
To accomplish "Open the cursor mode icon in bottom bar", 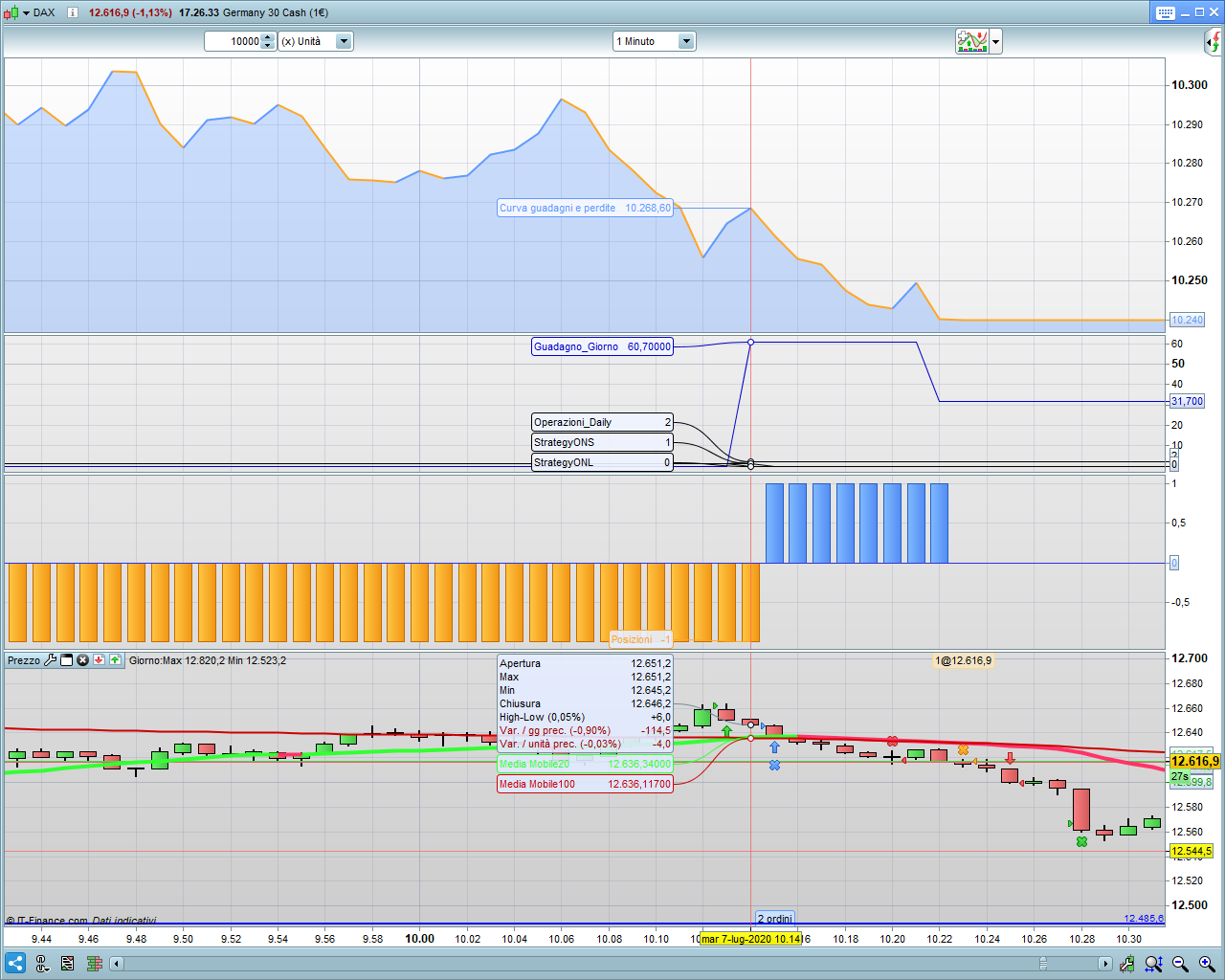I will point(42,964).
